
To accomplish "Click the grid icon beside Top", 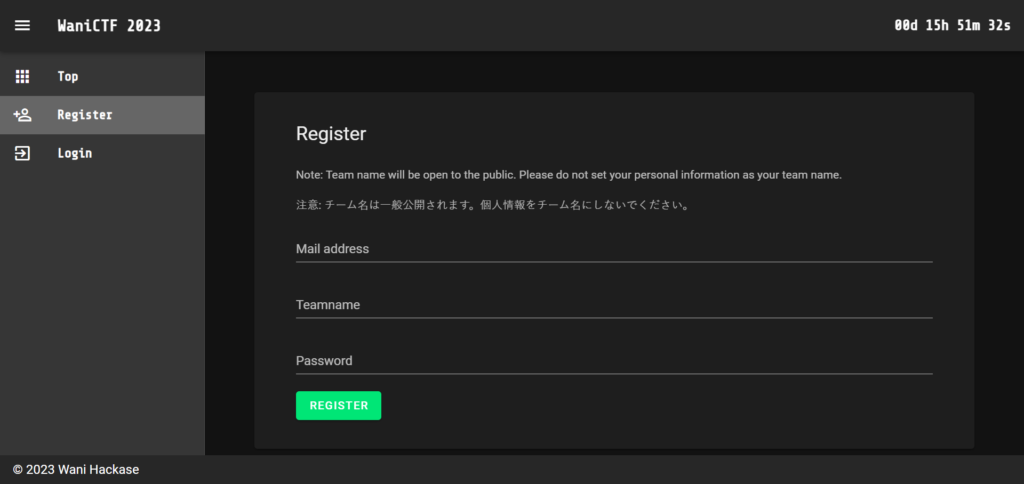I will point(22,76).
